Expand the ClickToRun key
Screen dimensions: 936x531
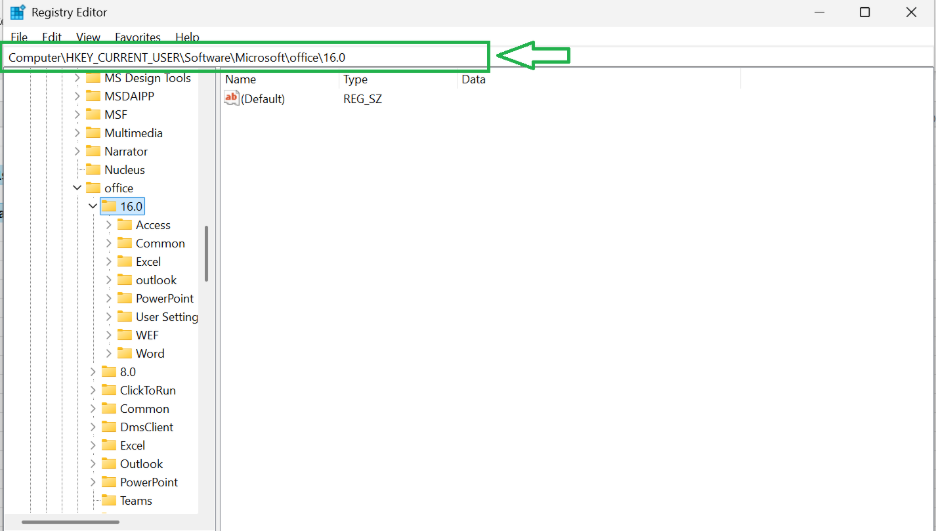coord(93,390)
